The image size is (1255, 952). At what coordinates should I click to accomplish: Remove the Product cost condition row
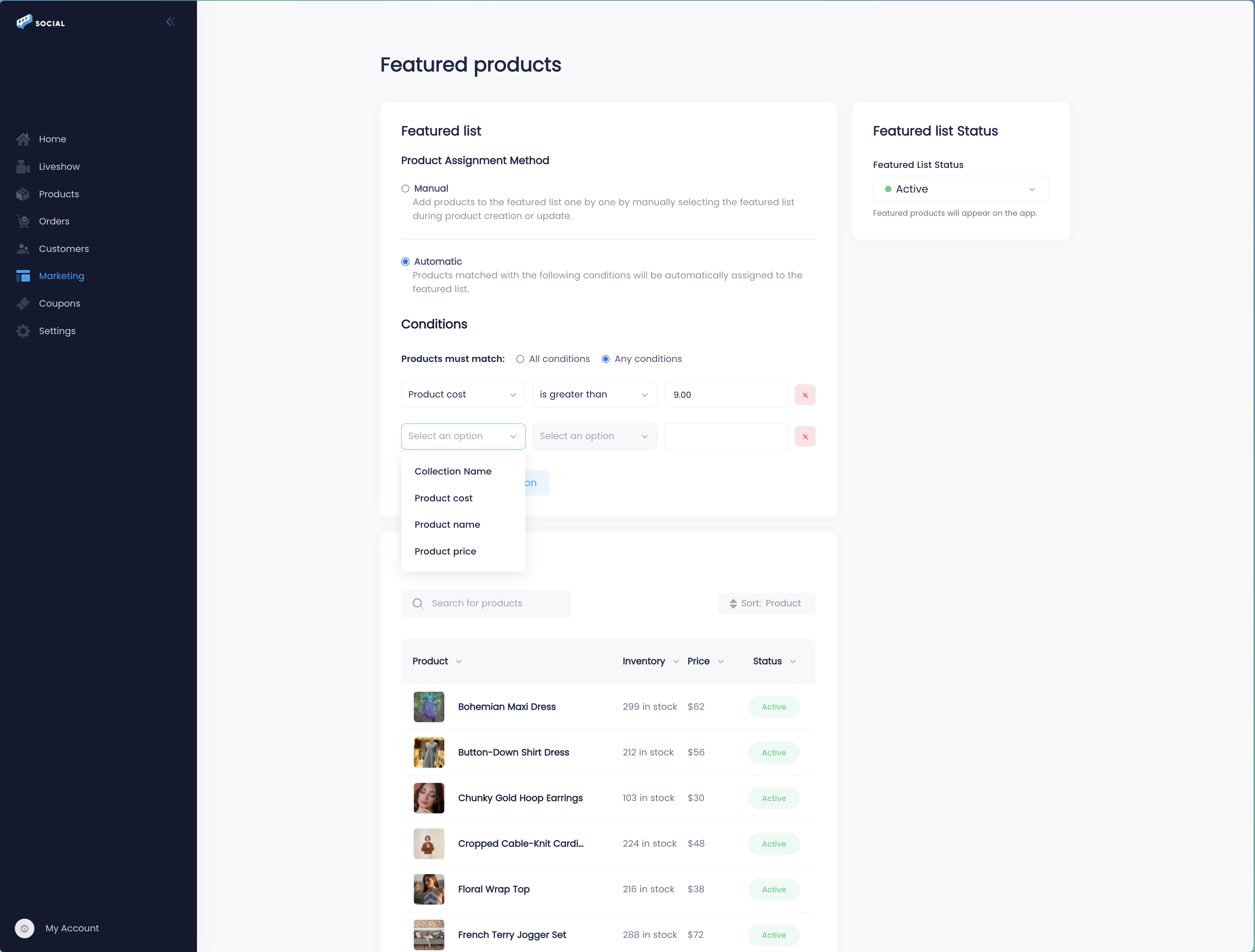pyautogui.click(x=805, y=395)
